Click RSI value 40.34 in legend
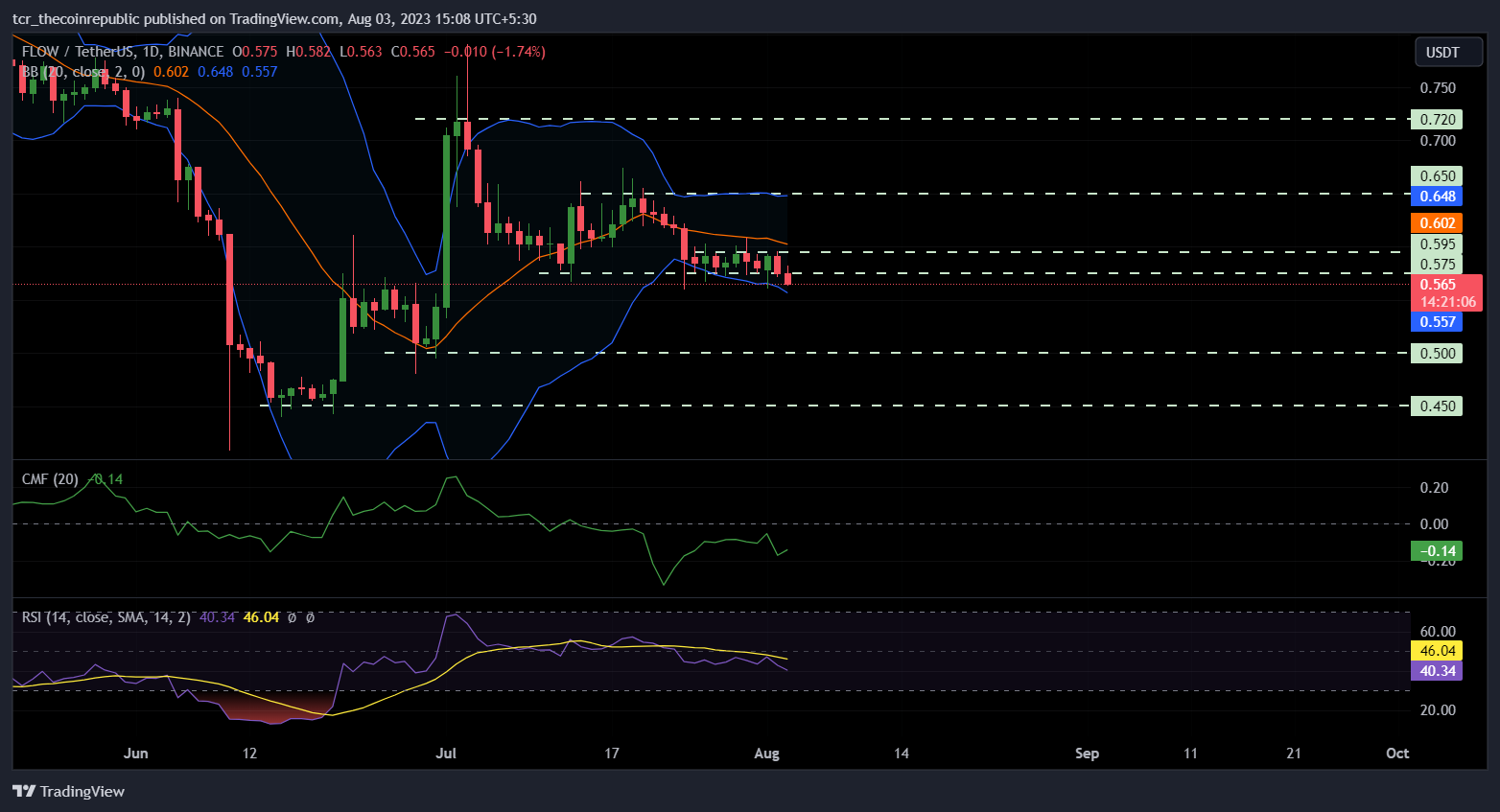Screen dimensions: 1500x812 [x=217, y=617]
